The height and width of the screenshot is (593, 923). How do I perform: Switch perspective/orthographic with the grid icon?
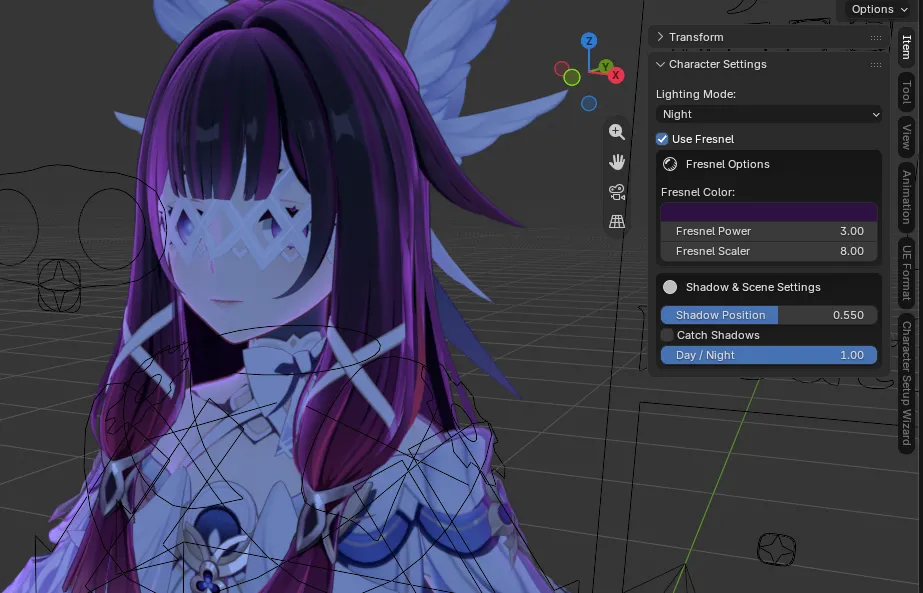click(616, 221)
